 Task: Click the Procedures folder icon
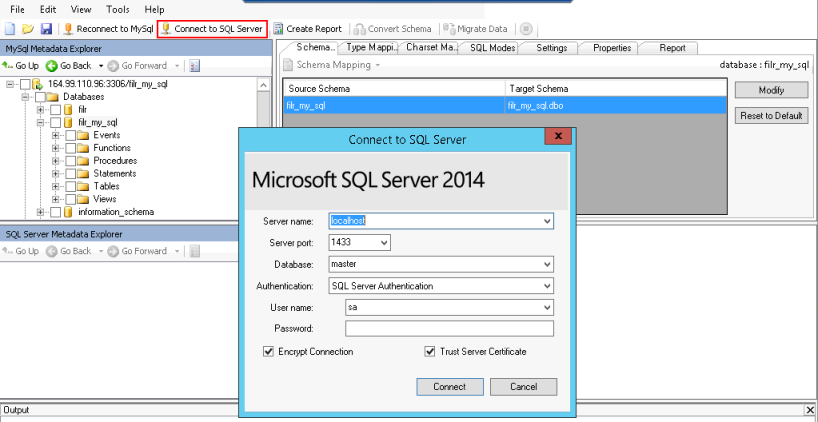point(83,161)
